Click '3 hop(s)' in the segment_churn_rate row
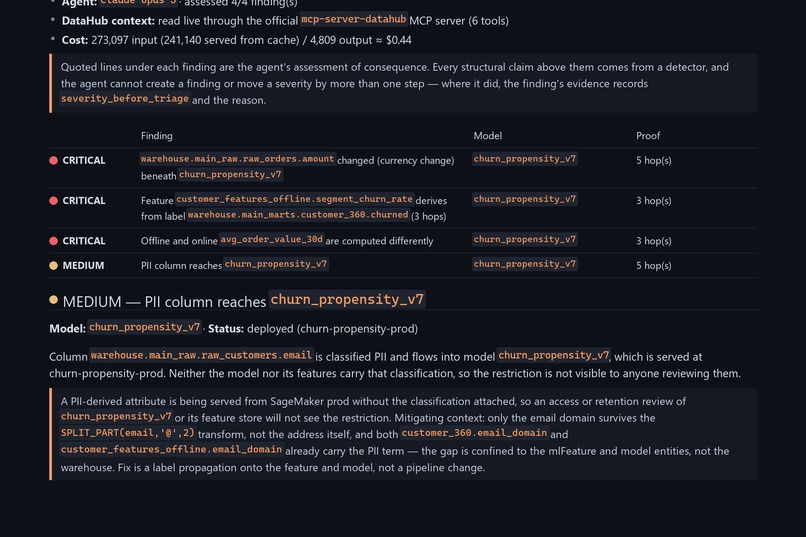Image resolution: width=806 pixels, height=537 pixels. [x=654, y=200]
